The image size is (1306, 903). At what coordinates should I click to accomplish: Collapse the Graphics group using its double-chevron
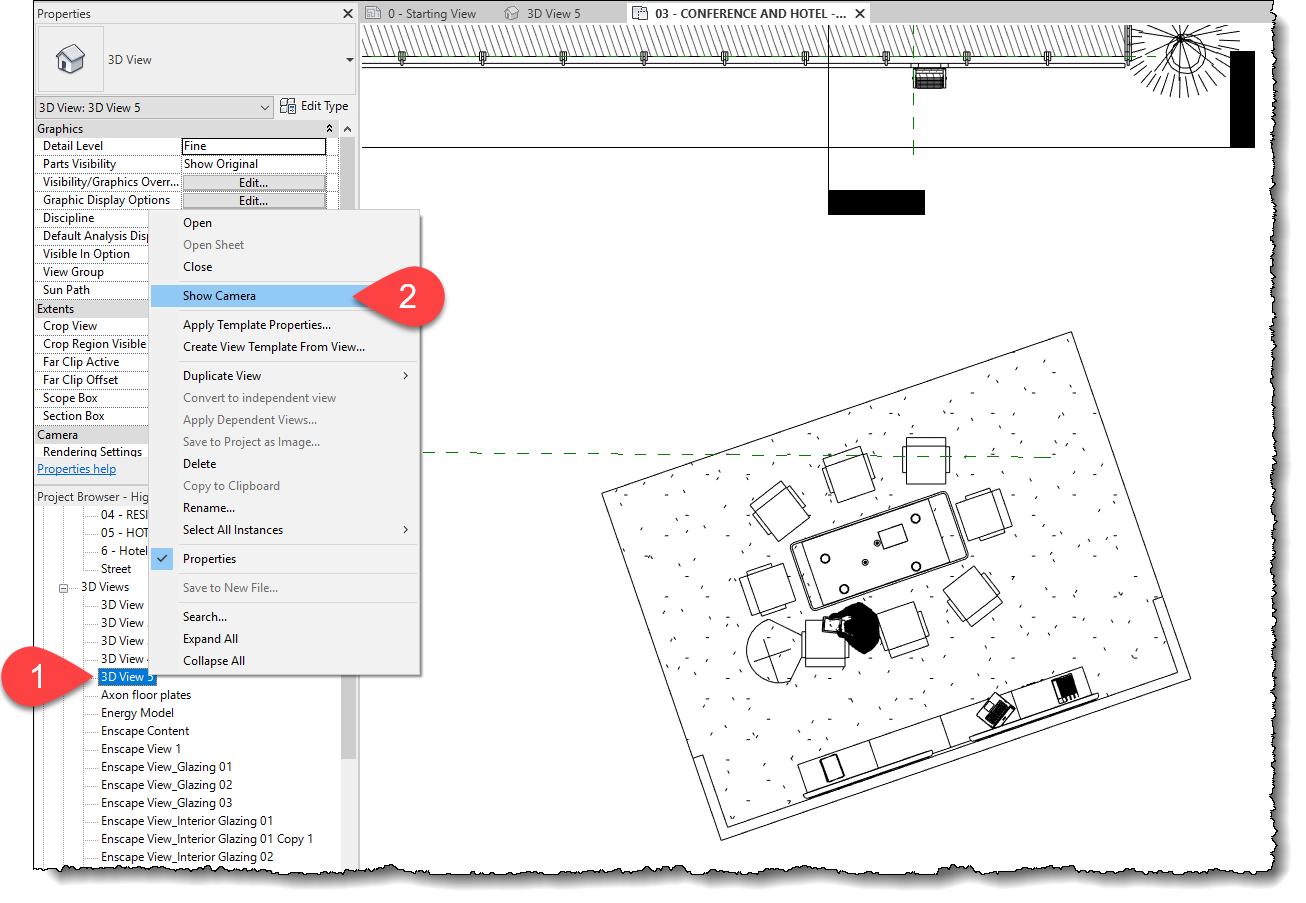click(329, 128)
